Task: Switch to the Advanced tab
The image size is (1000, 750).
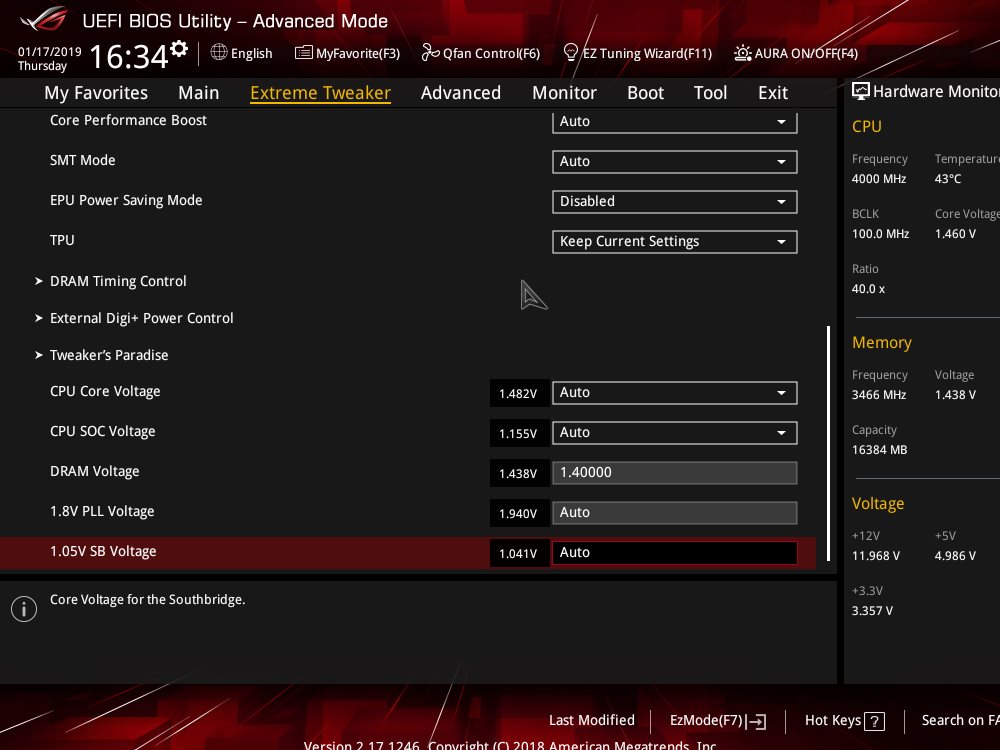Action: (x=460, y=92)
